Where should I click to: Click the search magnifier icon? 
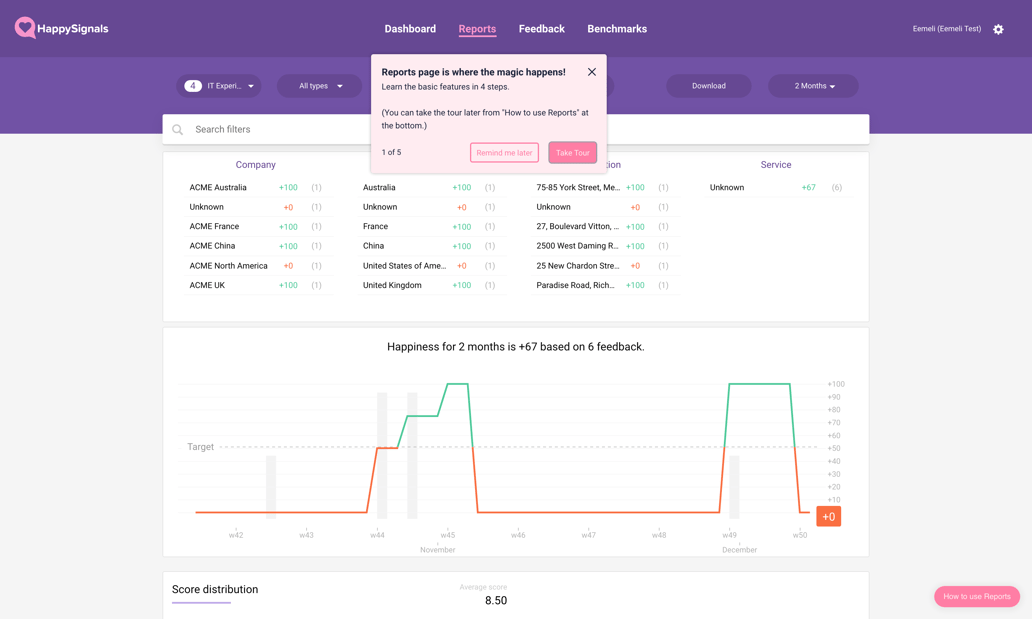click(x=178, y=130)
